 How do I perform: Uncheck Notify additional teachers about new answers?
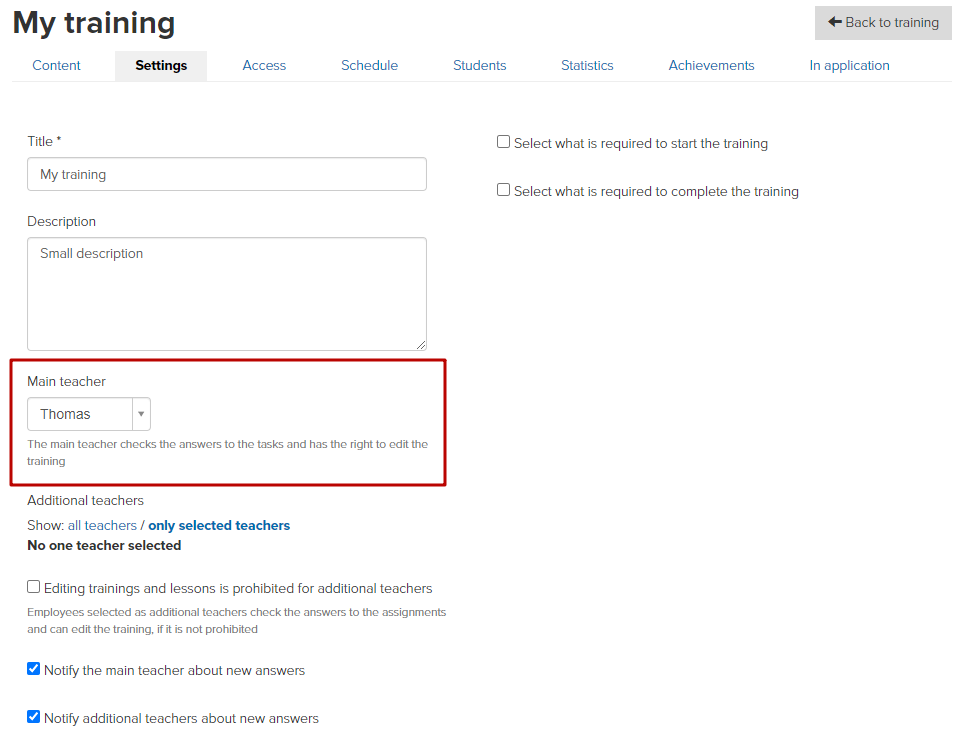[x=33, y=717]
